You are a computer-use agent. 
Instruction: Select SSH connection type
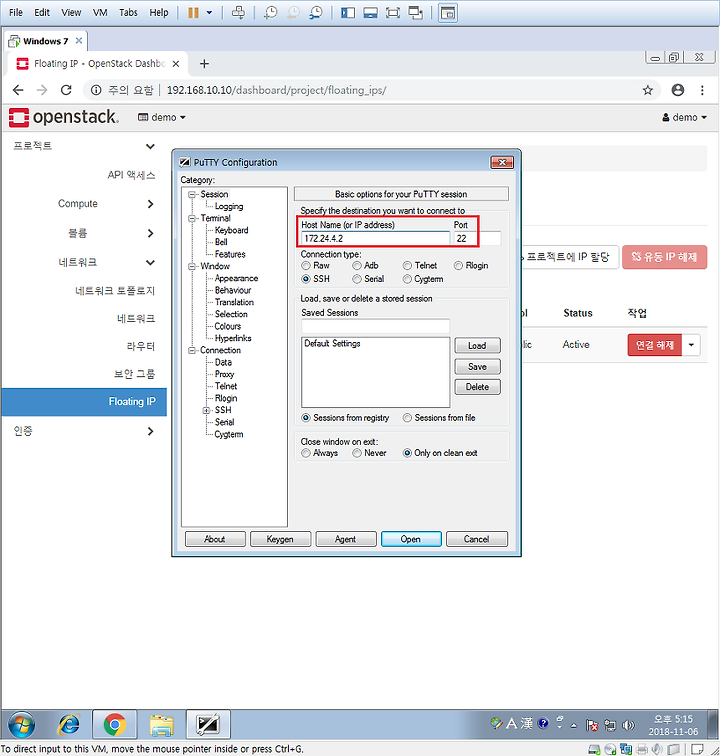316,279
